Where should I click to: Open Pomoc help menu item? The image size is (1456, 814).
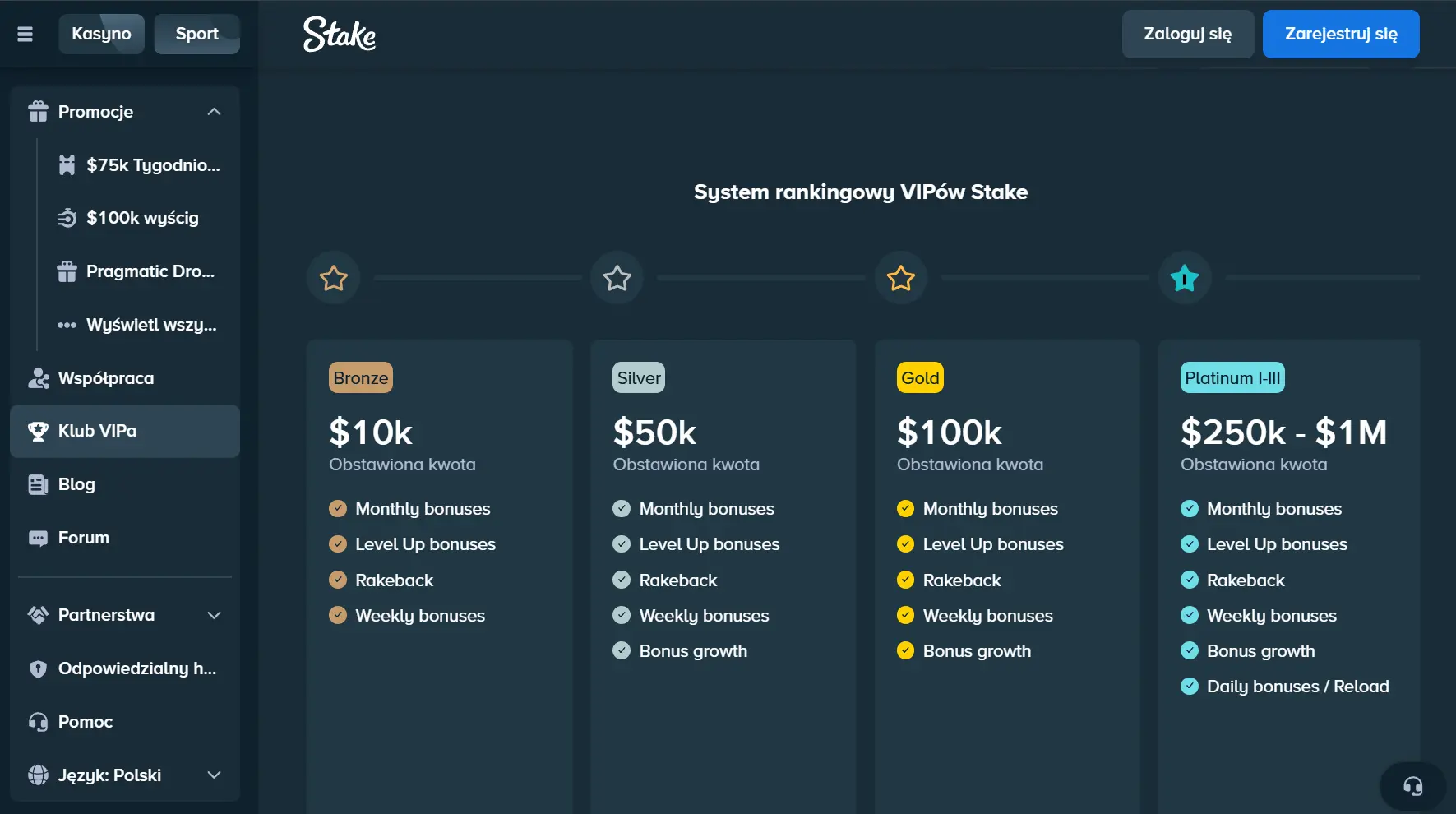(125, 722)
